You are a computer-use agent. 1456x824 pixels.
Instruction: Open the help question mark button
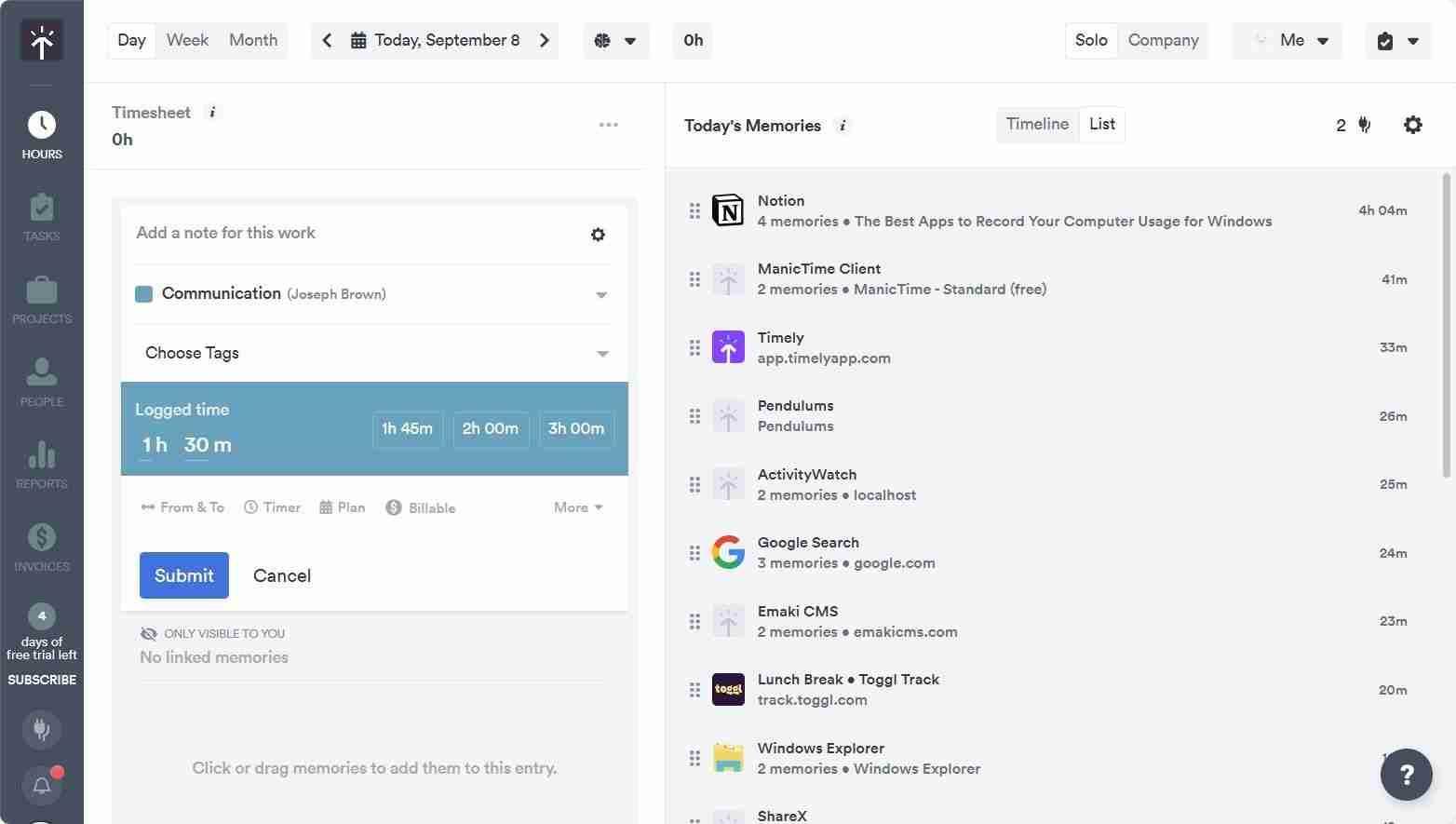click(x=1407, y=775)
